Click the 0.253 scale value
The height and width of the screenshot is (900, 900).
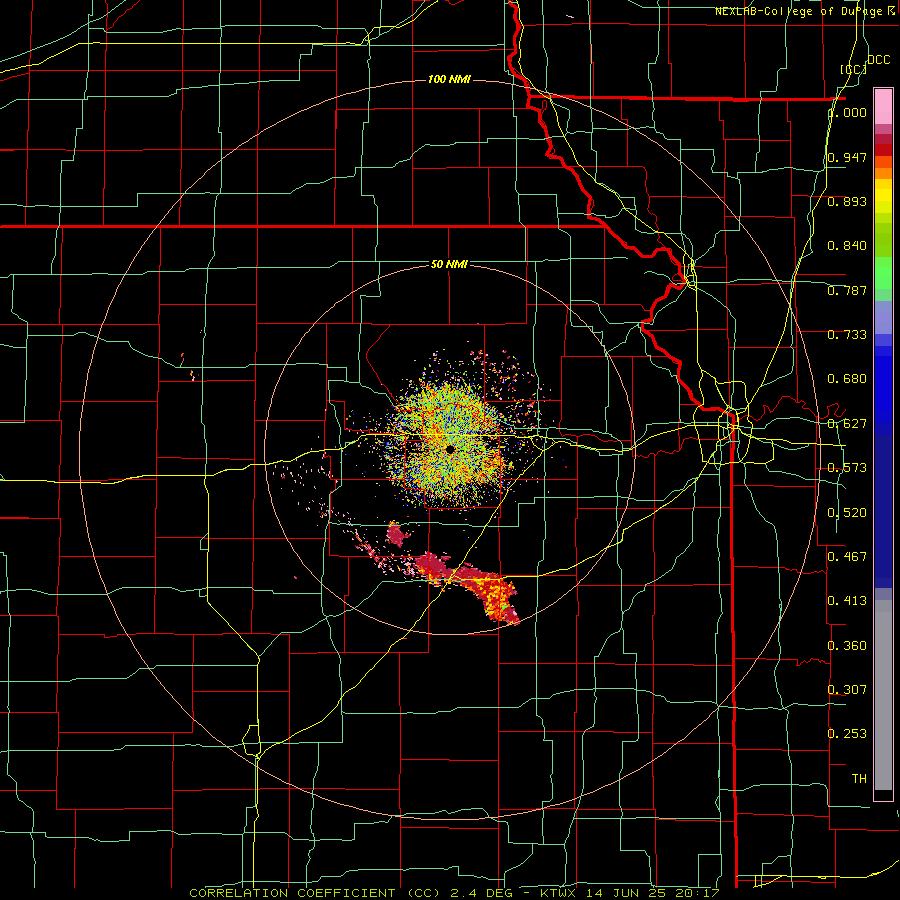pyautogui.click(x=847, y=734)
